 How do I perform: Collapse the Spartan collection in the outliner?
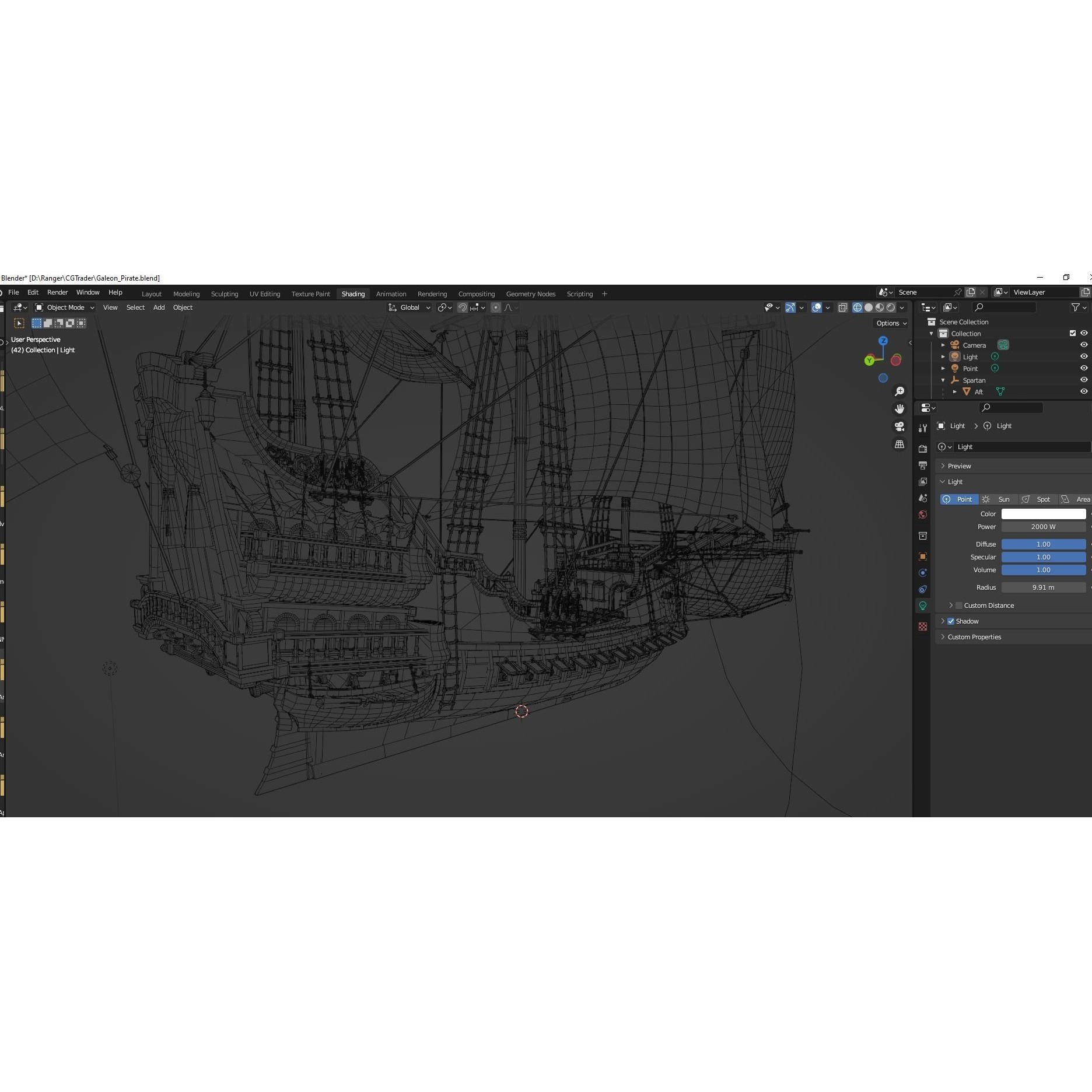point(943,380)
